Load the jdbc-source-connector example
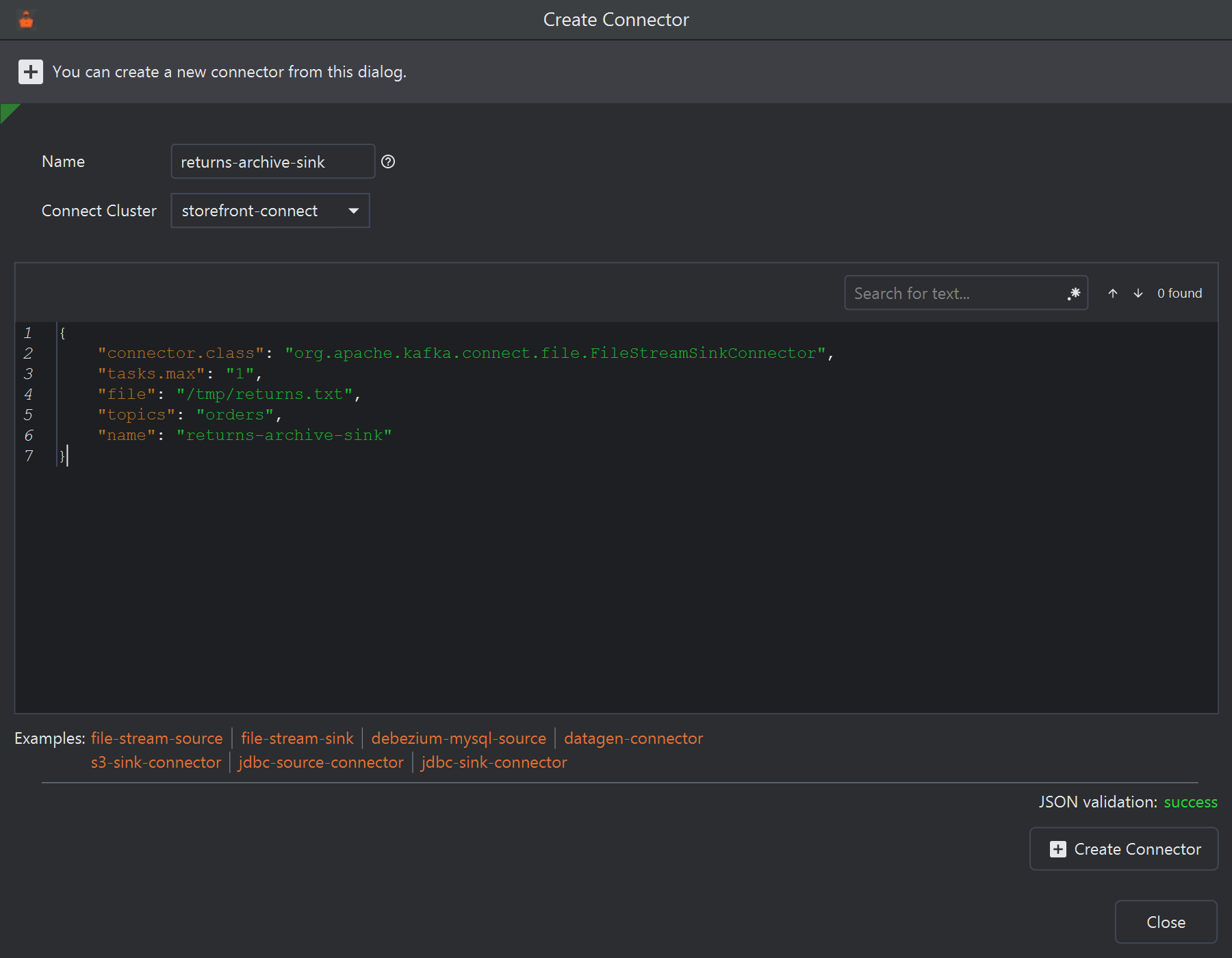This screenshot has width=1232, height=958. pyautogui.click(x=321, y=762)
